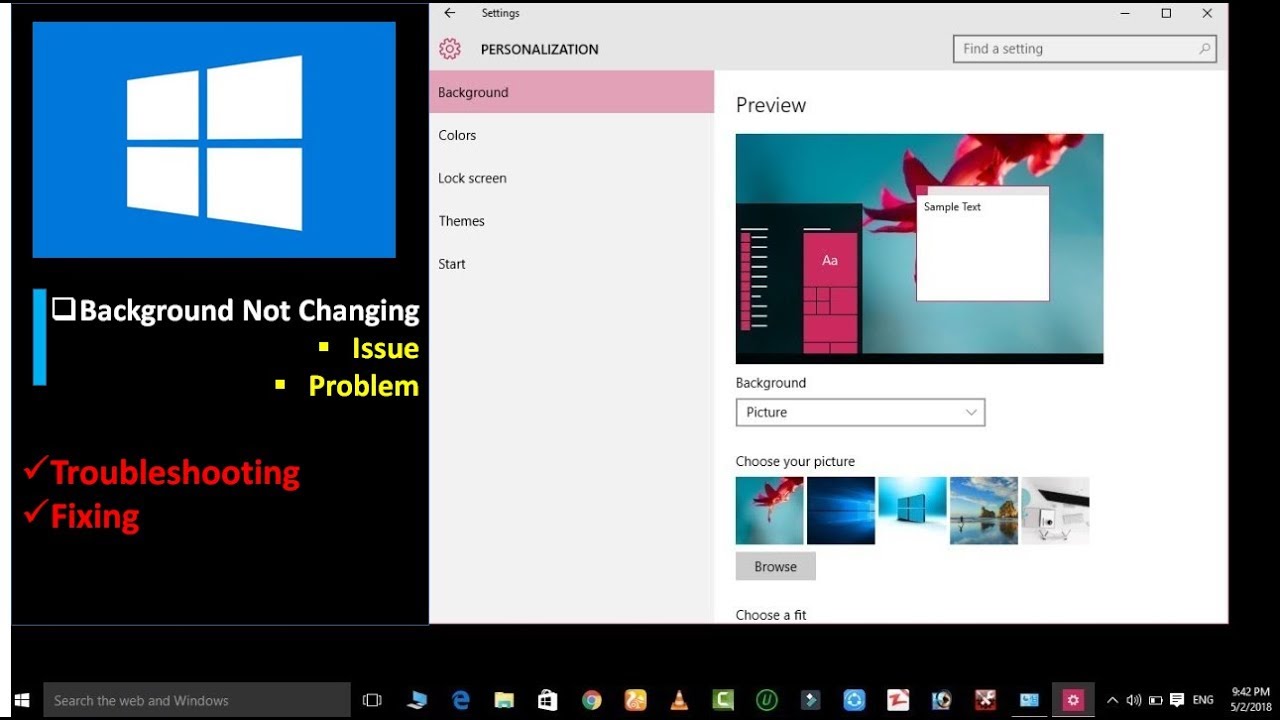Click the Preview heading
Screen dimensions: 1280x720
[x=771, y=105]
